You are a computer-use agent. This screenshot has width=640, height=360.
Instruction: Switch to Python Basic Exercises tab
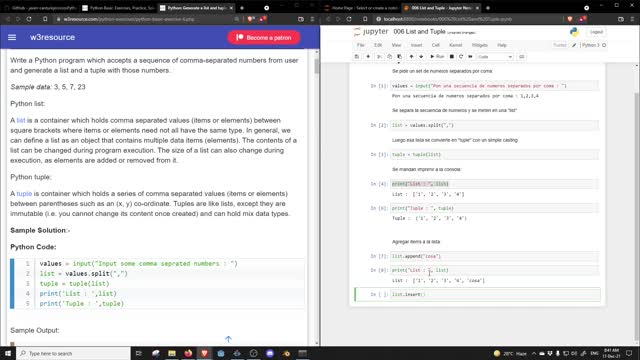(x=118, y=8)
